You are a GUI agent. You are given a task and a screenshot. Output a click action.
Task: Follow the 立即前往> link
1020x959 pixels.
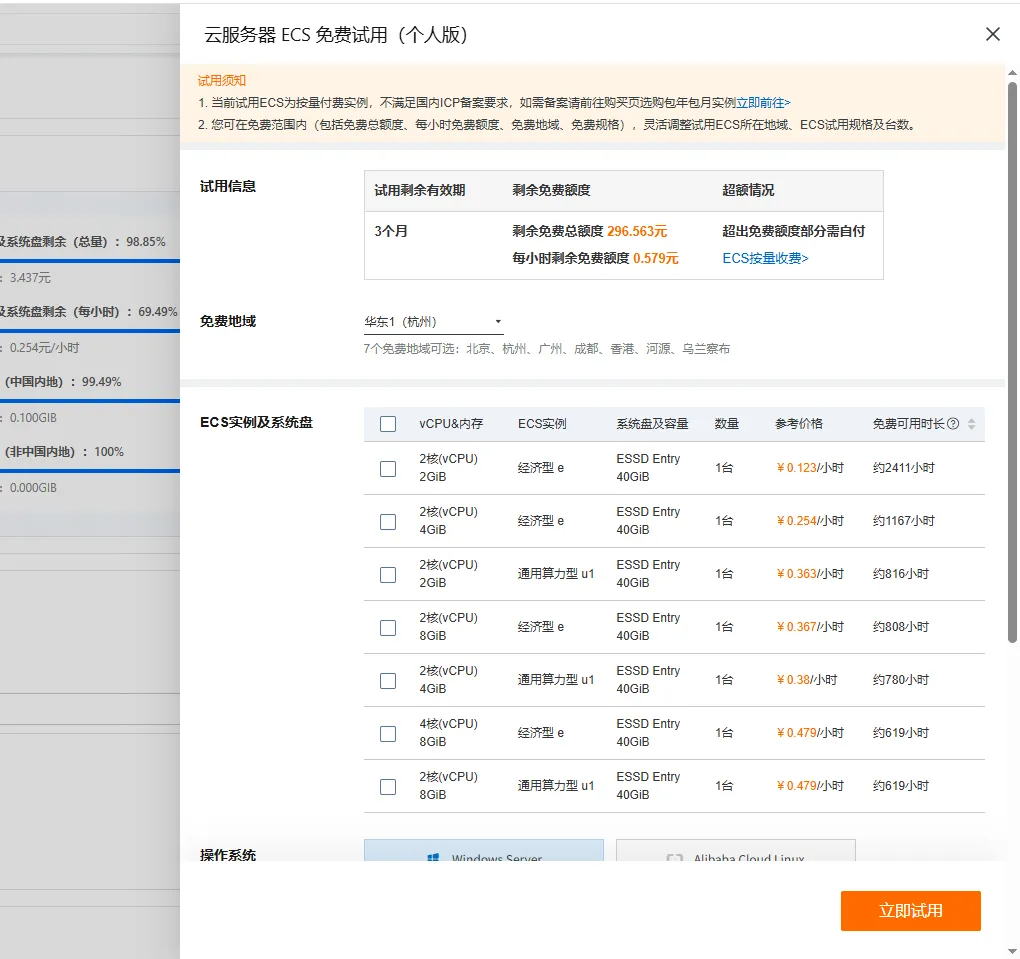(763, 103)
